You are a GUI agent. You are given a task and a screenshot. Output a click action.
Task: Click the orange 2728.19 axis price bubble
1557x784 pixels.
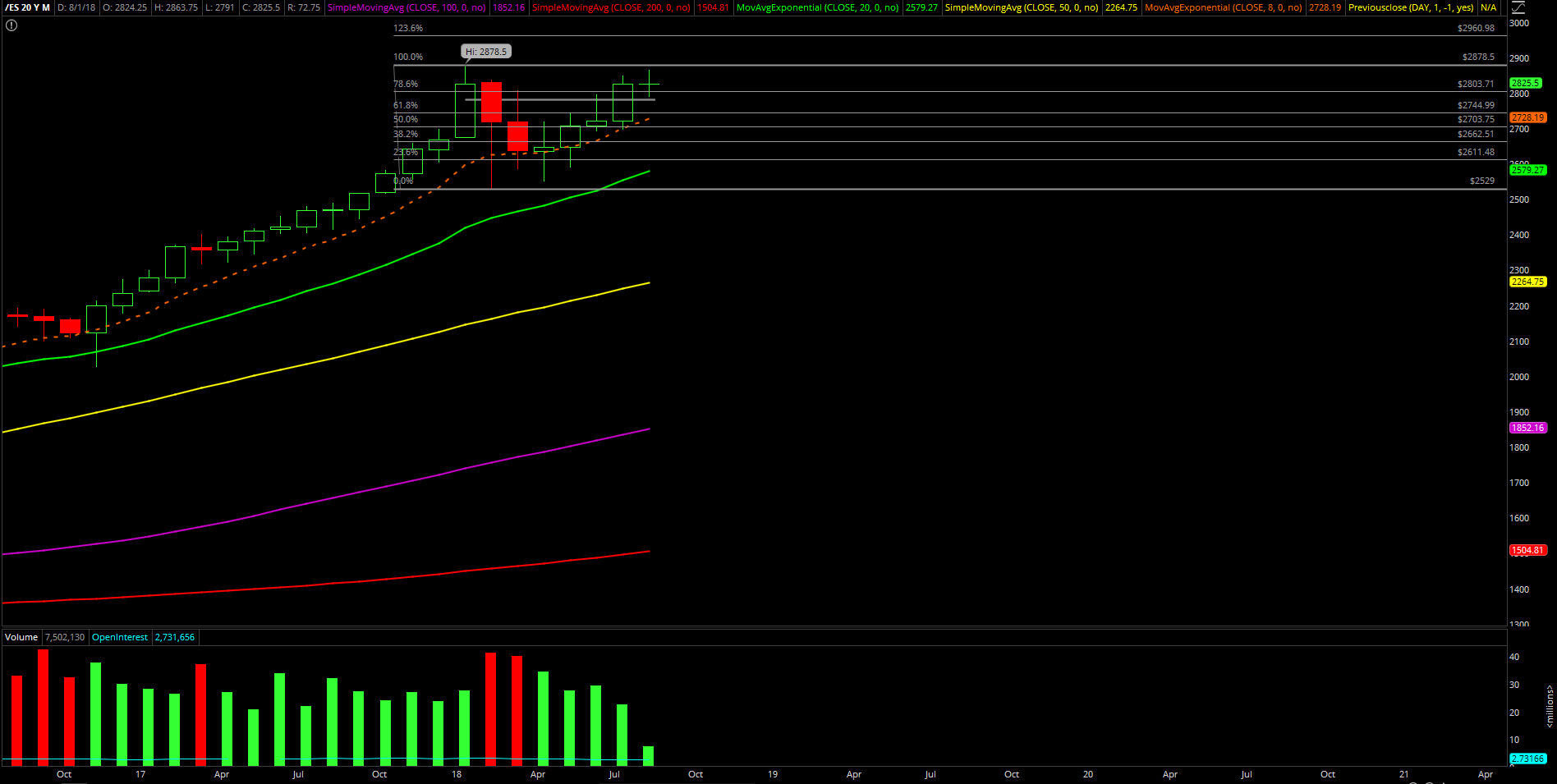[1528, 117]
